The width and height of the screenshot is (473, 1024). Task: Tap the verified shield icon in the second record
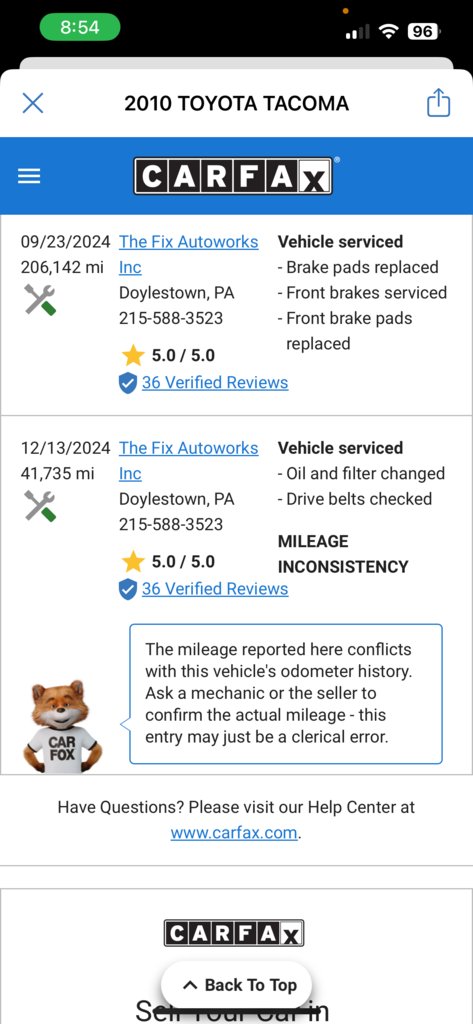click(x=128, y=590)
